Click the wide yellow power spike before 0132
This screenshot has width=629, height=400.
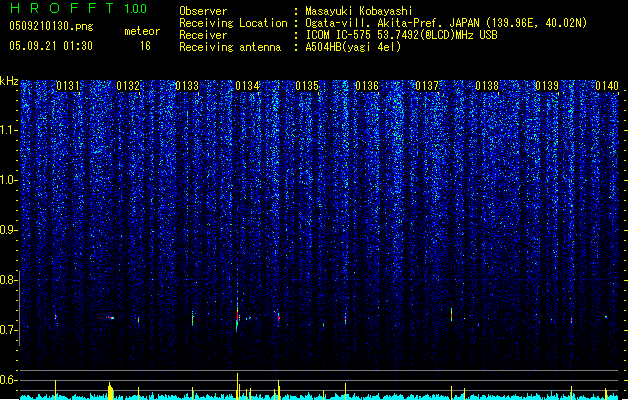pos(110,391)
